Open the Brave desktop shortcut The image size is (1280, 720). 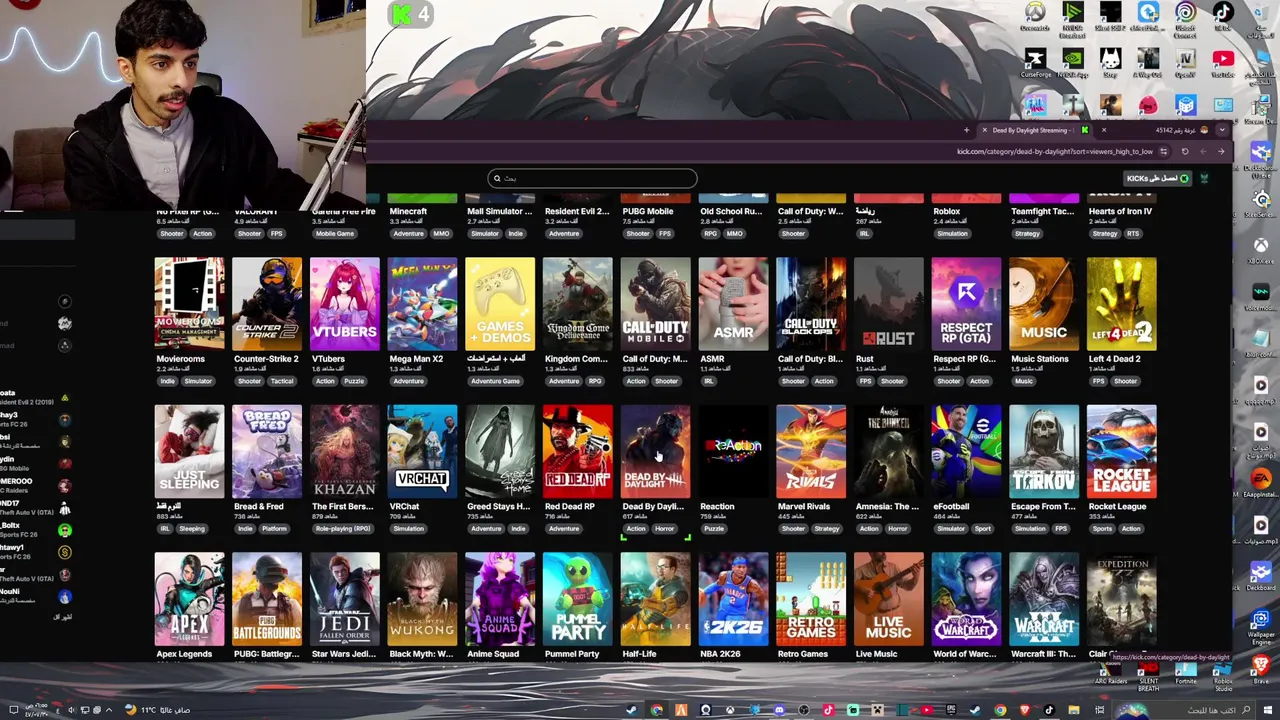pos(1261,671)
